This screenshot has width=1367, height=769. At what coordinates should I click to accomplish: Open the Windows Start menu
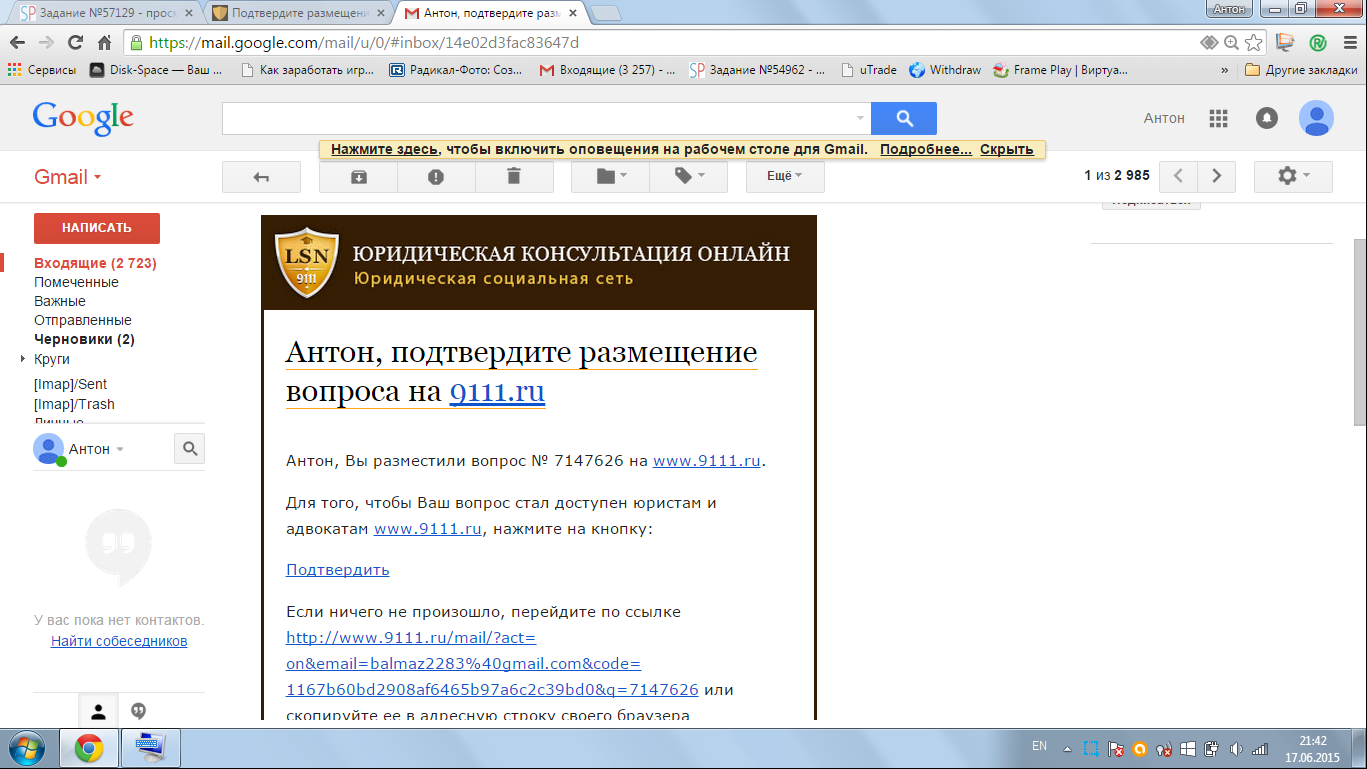click(x=27, y=748)
